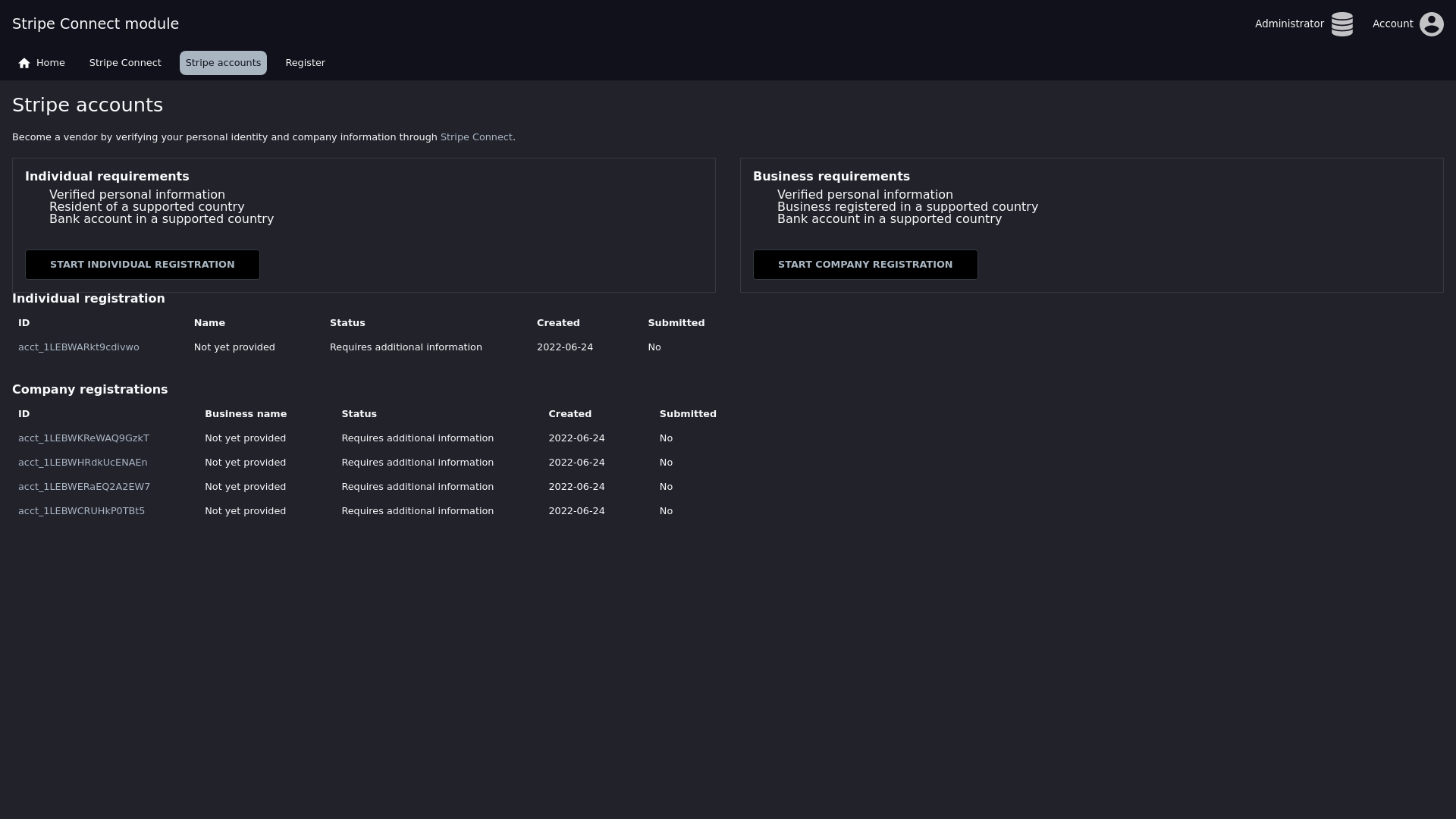
Task: Click the Business name column header
Action: coord(246,414)
